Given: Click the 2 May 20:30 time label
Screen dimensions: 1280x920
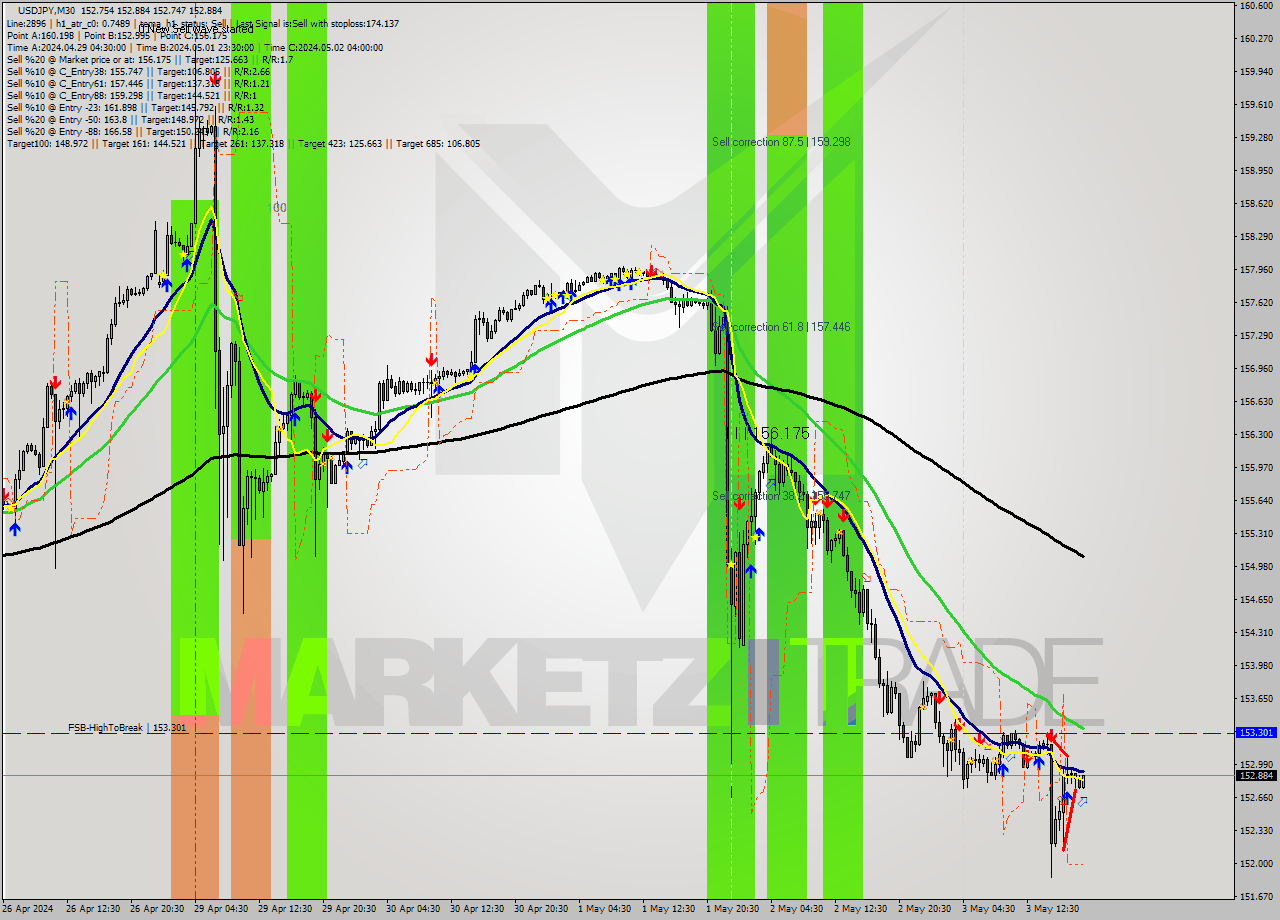Looking at the screenshot, I should (x=926, y=909).
